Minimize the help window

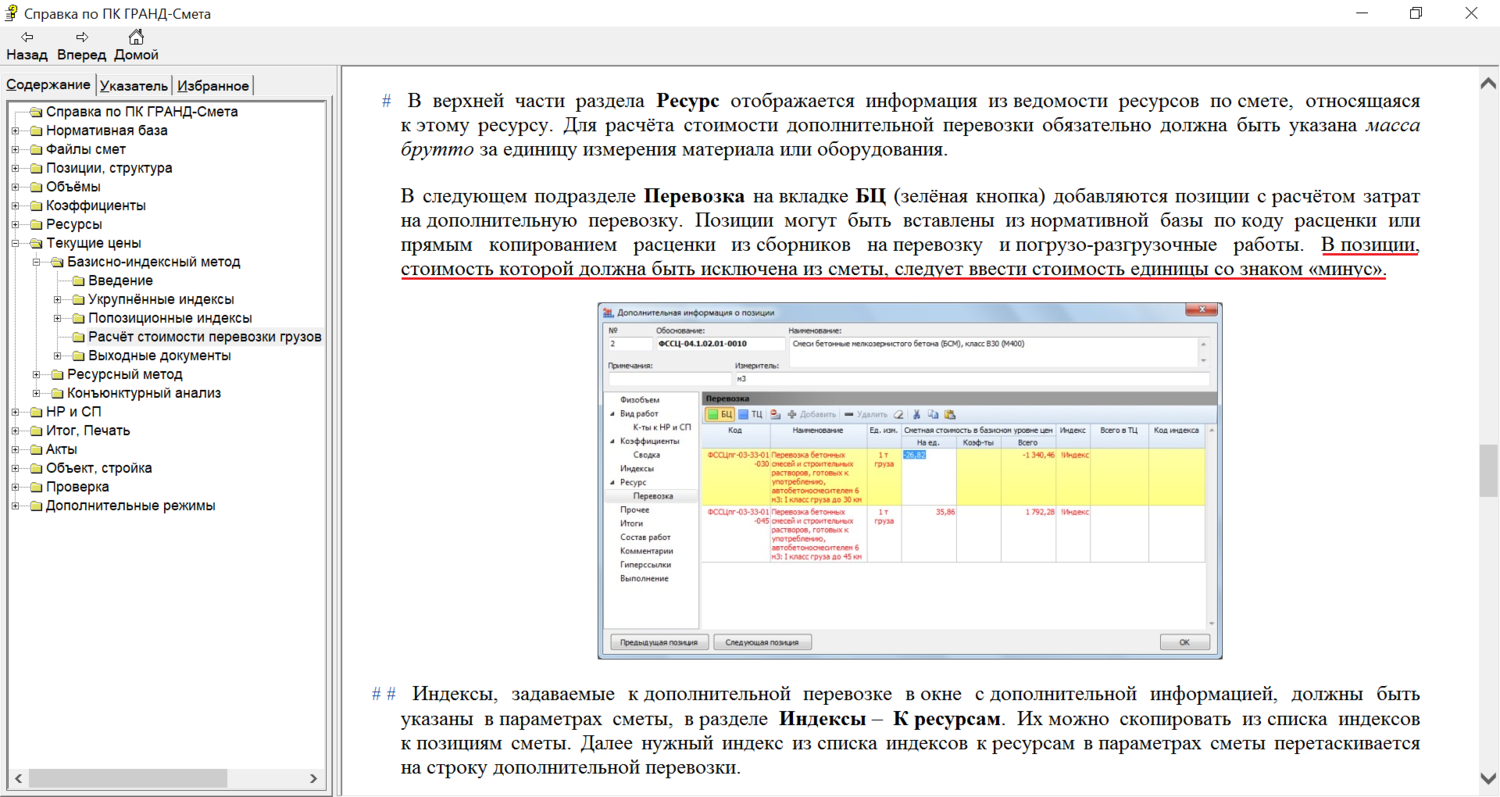1361,13
